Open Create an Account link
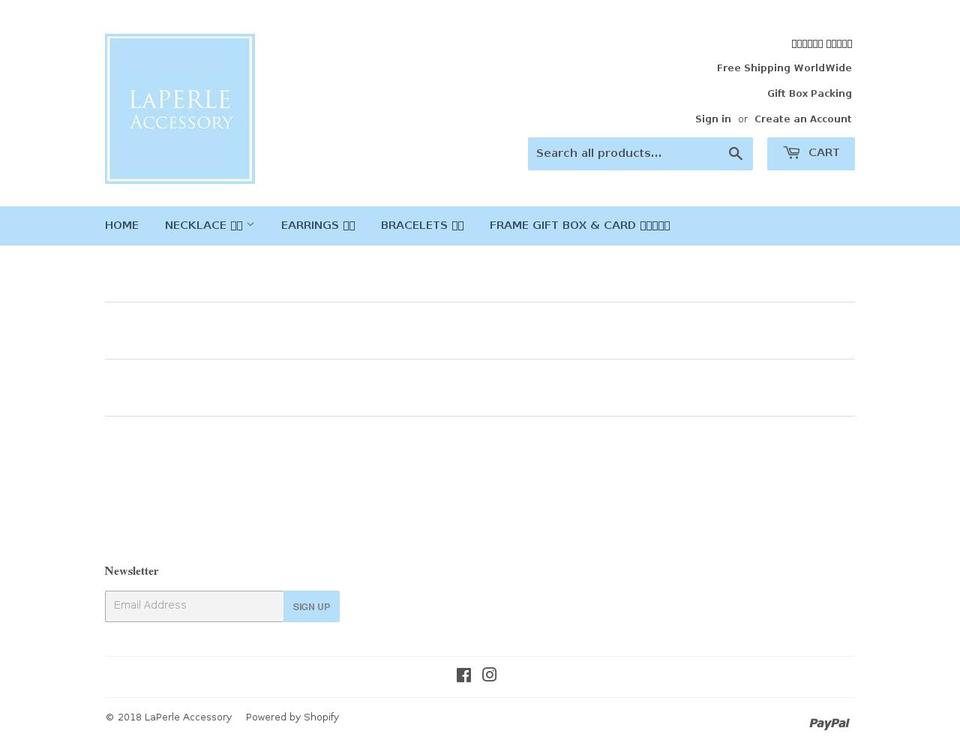This screenshot has height=746, width=960. point(803,119)
